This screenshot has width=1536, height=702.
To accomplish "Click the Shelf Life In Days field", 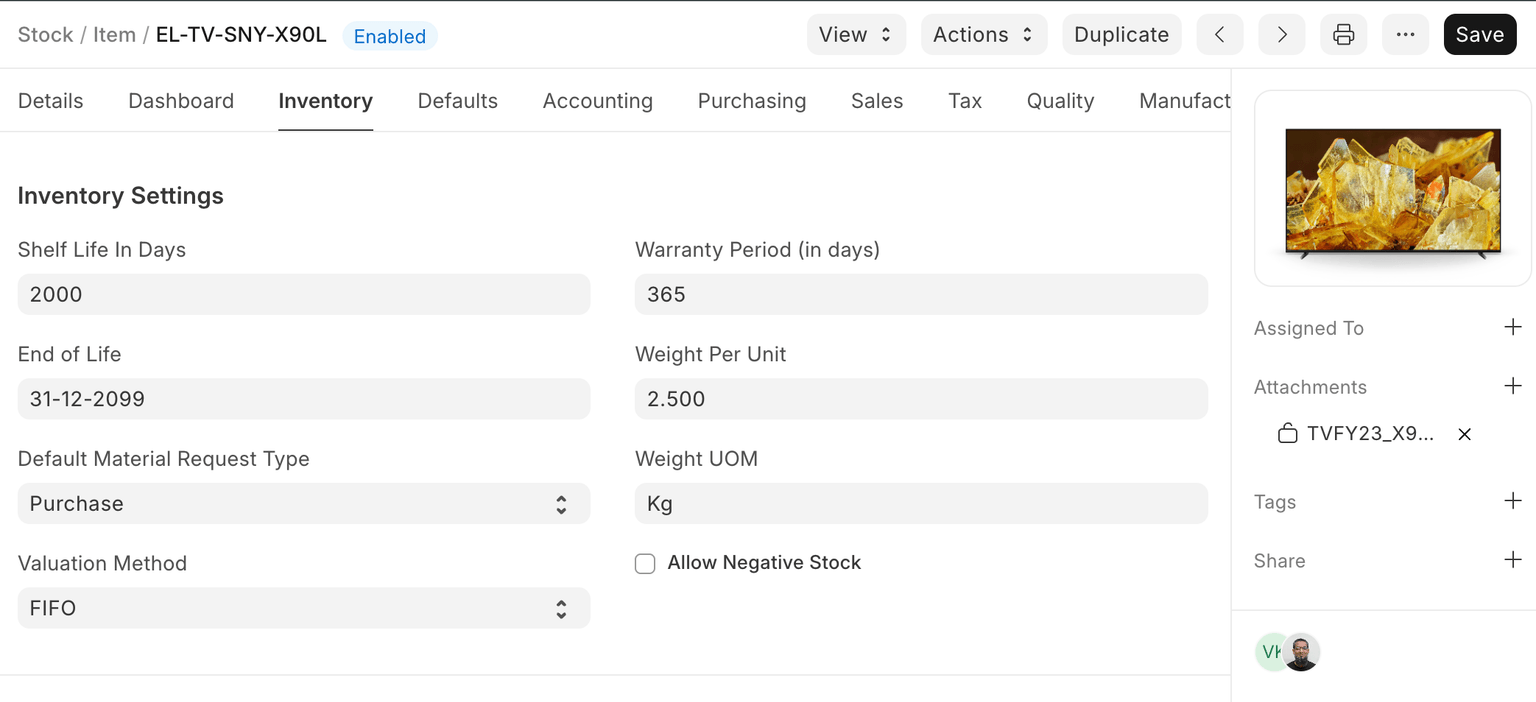I will (303, 295).
